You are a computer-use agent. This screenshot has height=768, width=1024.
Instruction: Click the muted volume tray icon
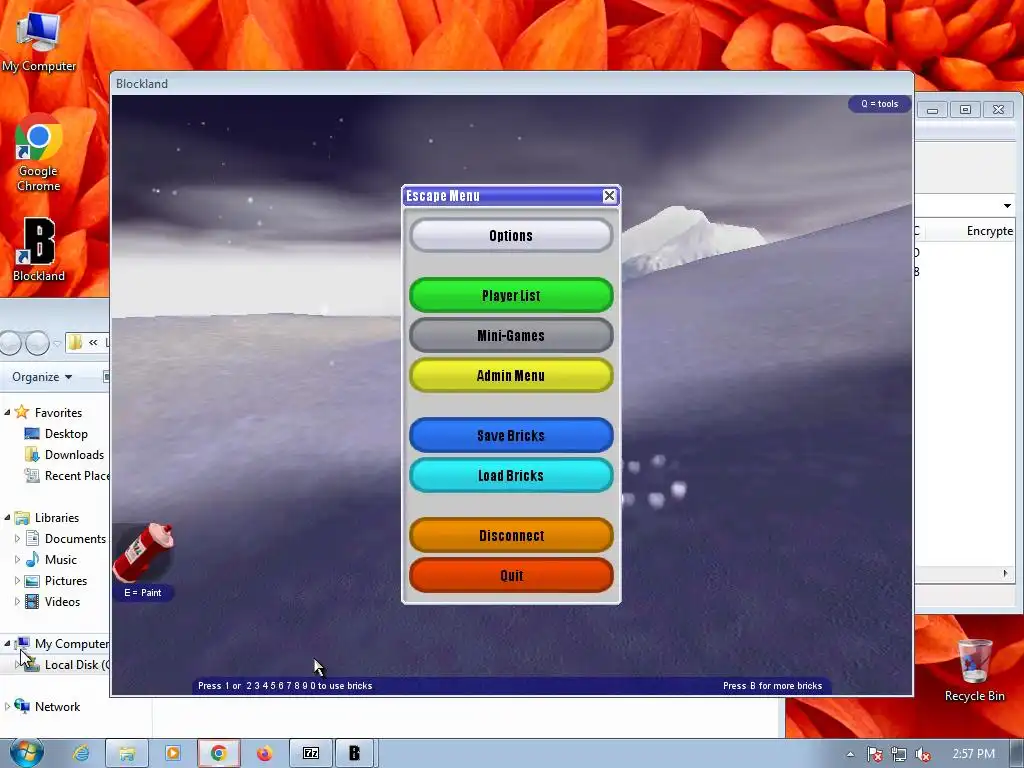coord(922,754)
